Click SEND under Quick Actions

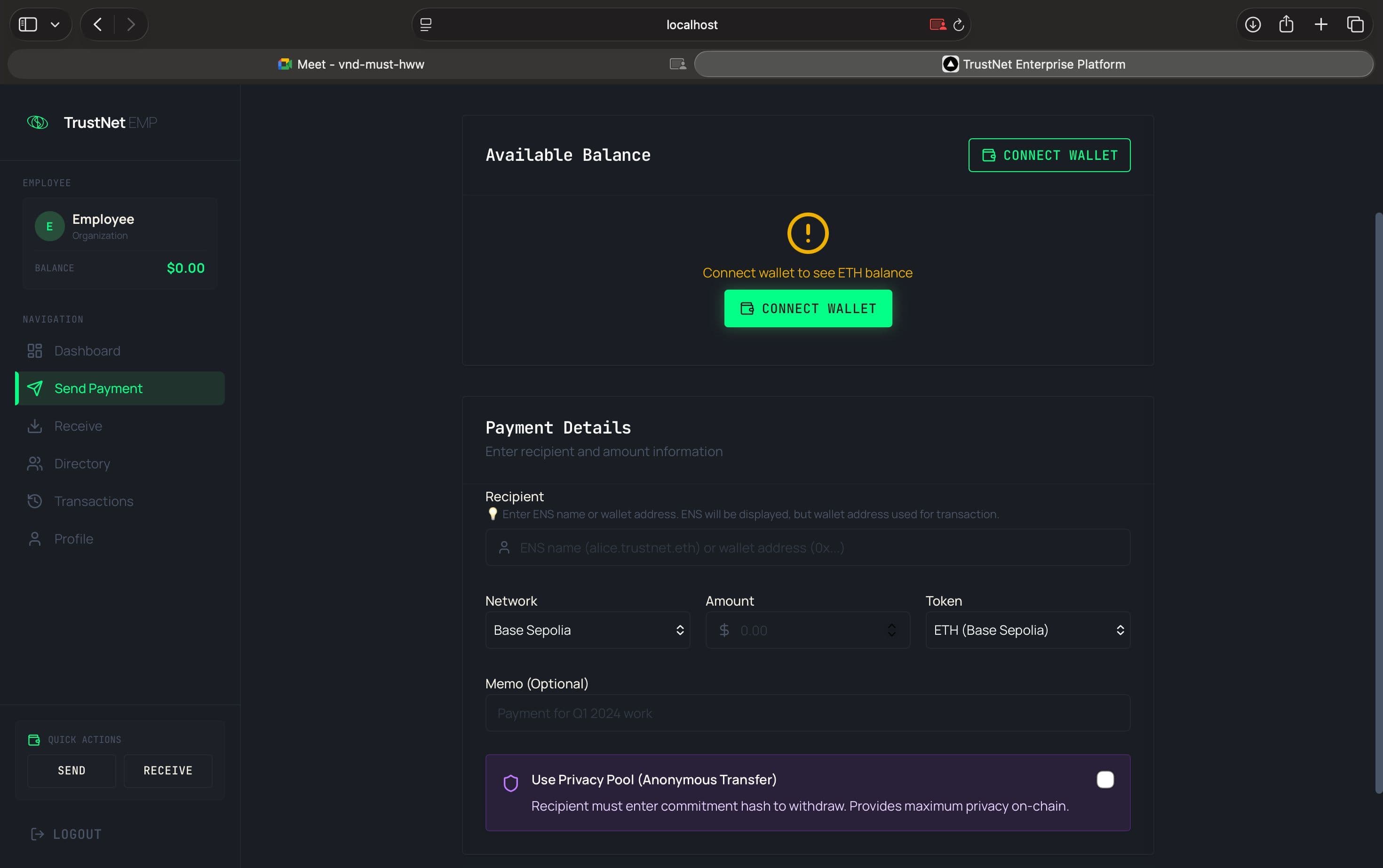(x=71, y=770)
